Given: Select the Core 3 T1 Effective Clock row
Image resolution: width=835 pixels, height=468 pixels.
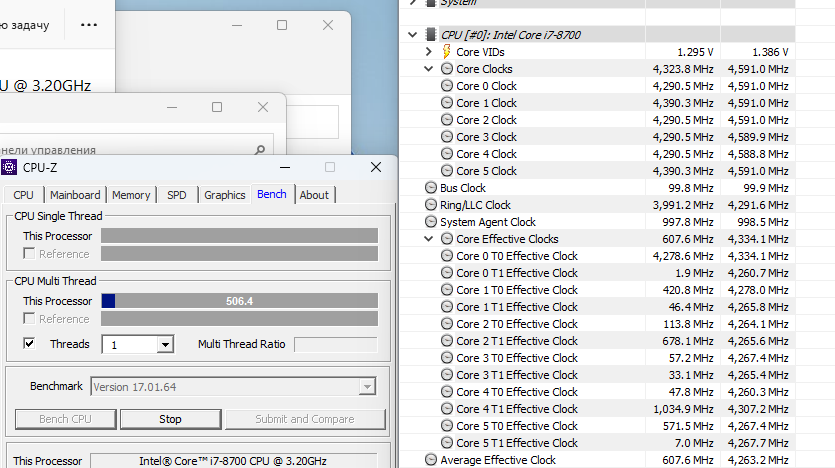Looking at the screenshot, I should pos(597,375).
